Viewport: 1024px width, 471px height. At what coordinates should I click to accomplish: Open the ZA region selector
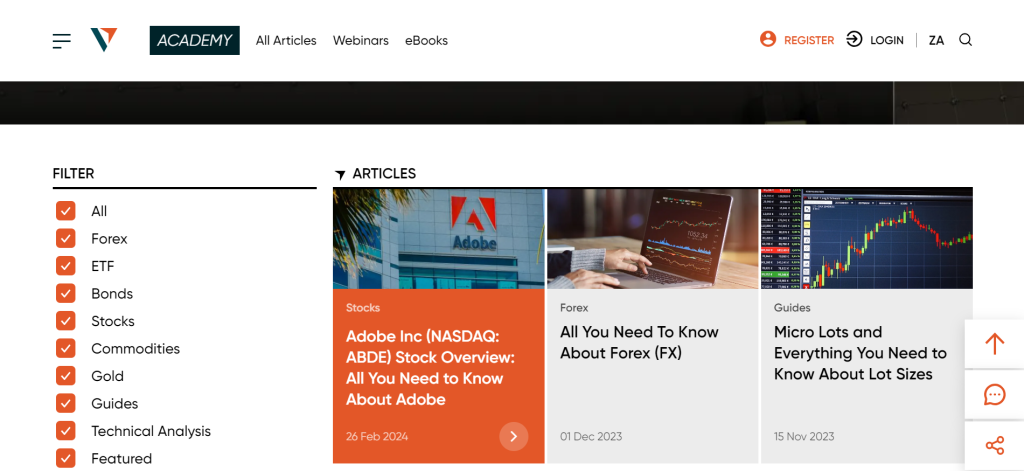(x=936, y=41)
